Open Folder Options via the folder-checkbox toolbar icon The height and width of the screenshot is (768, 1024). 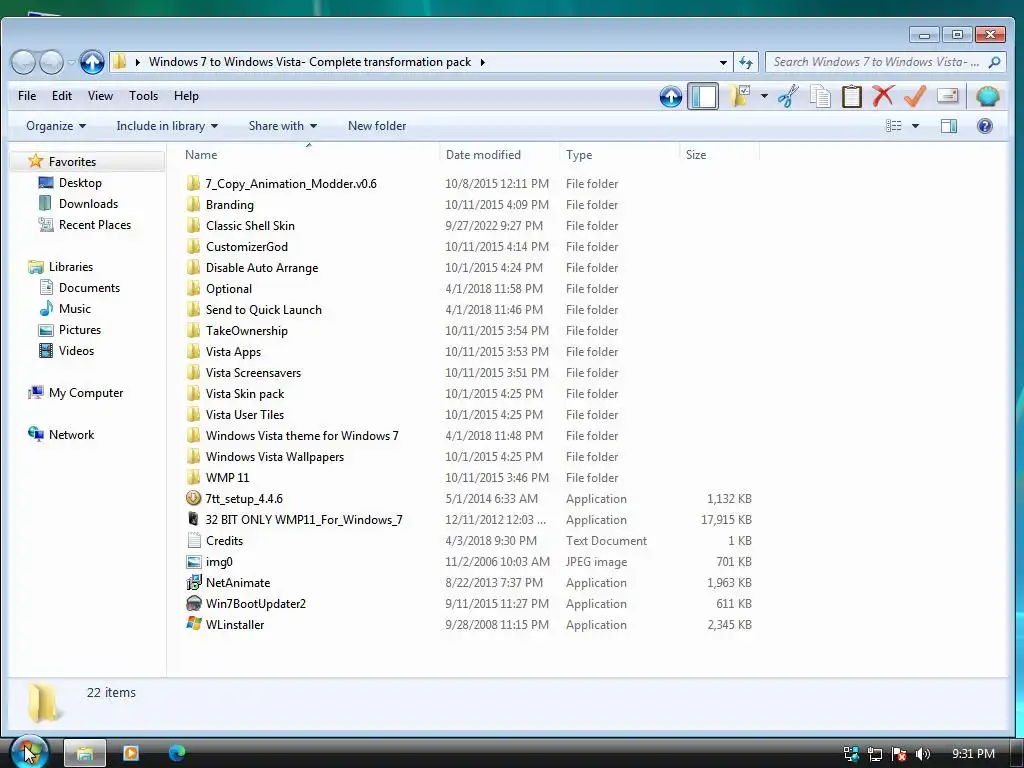pos(739,97)
